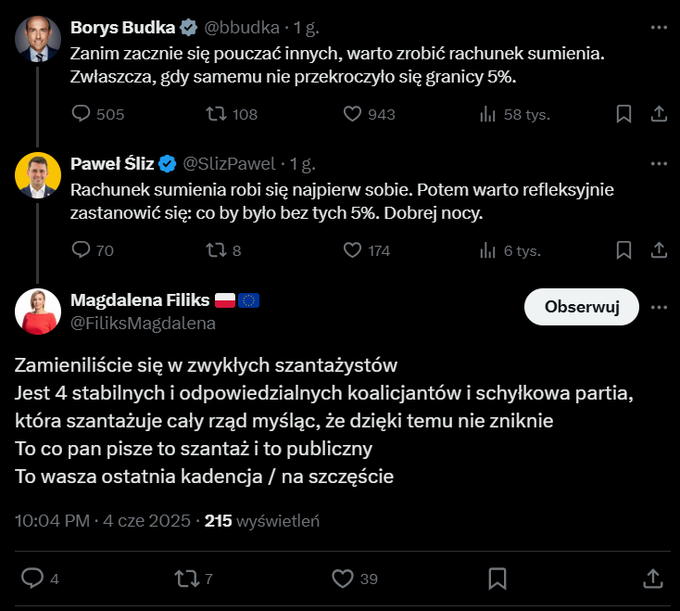Viewport: 680px width, 611px height.
Task: Share Magdalena Filiks's main tweet
Action: (x=653, y=577)
